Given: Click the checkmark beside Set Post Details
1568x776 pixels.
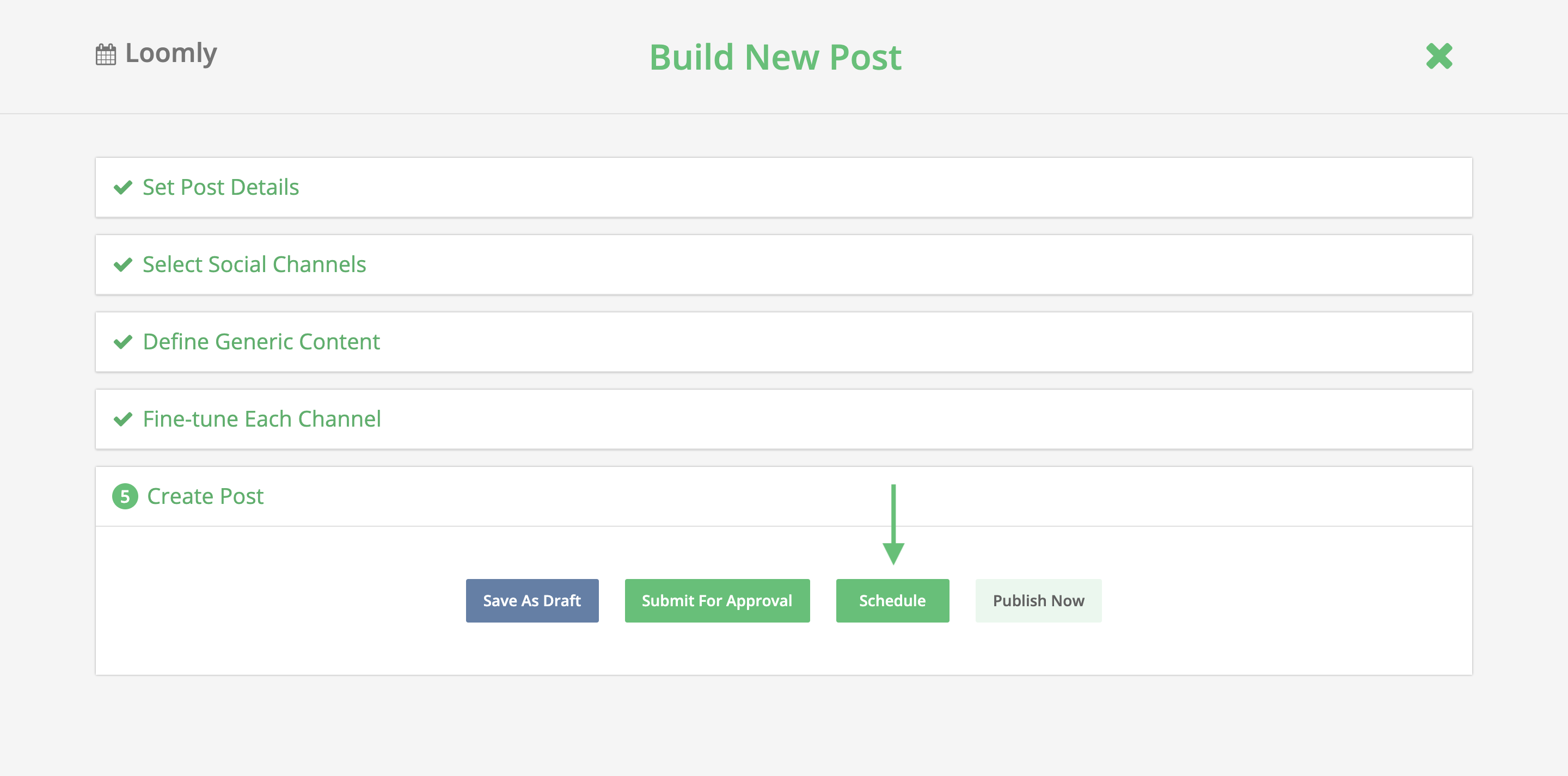Looking at the screenshot, I should point(124,187).
